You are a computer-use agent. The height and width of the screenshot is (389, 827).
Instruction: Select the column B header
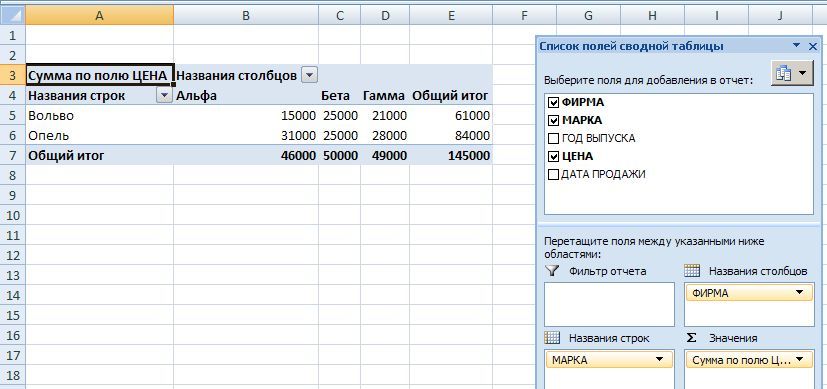[246, 16]
